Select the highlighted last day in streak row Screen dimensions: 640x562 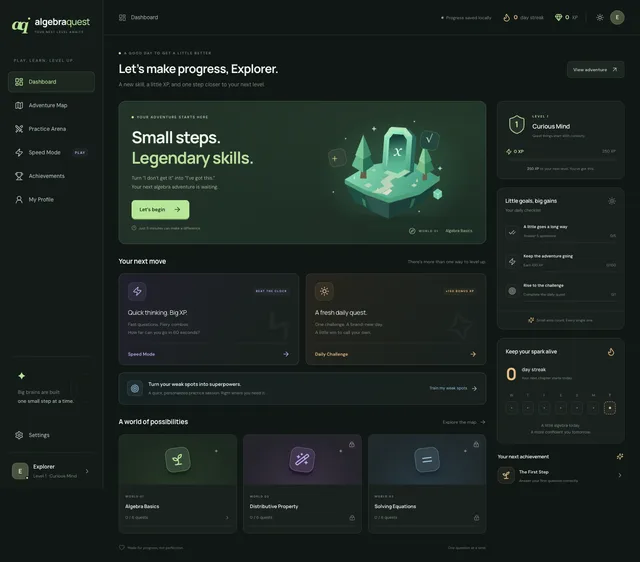(609, 408)
